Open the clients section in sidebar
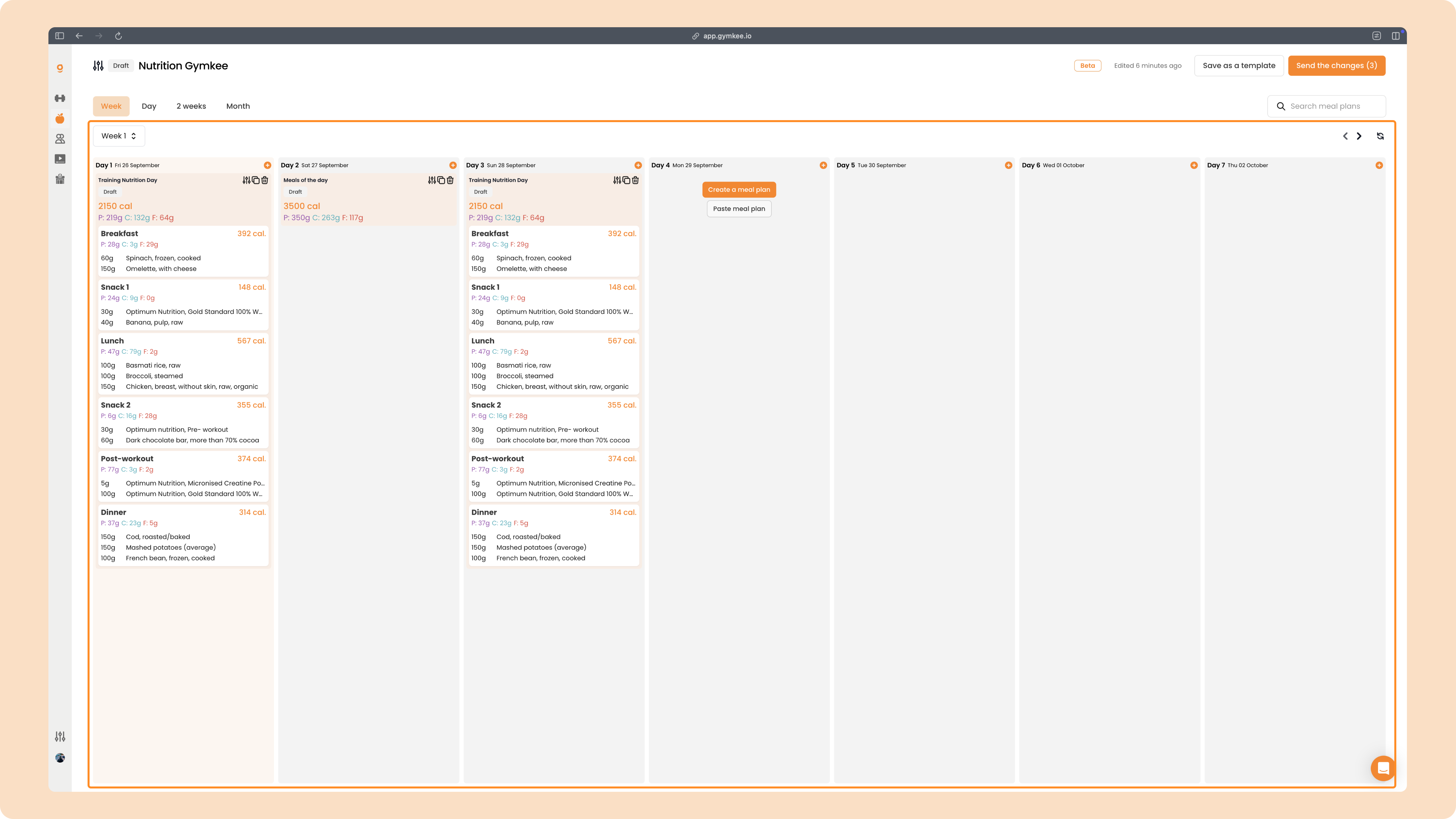Image resolution: width=1456 pixels, height=819 pixels. pyautogui.click(x=60, y=139)
